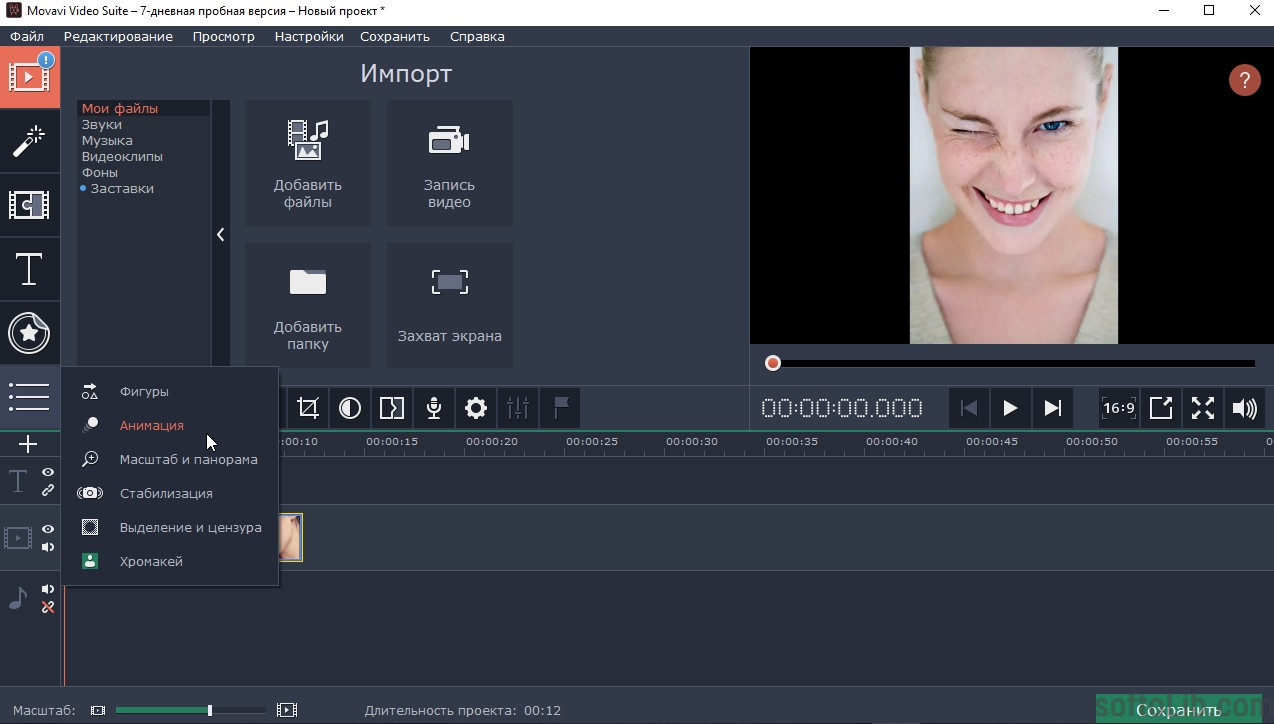Open the Transition wizard tool
Image resolution: width=1274 pixels, height=724 pixels.
pos(392,408)
